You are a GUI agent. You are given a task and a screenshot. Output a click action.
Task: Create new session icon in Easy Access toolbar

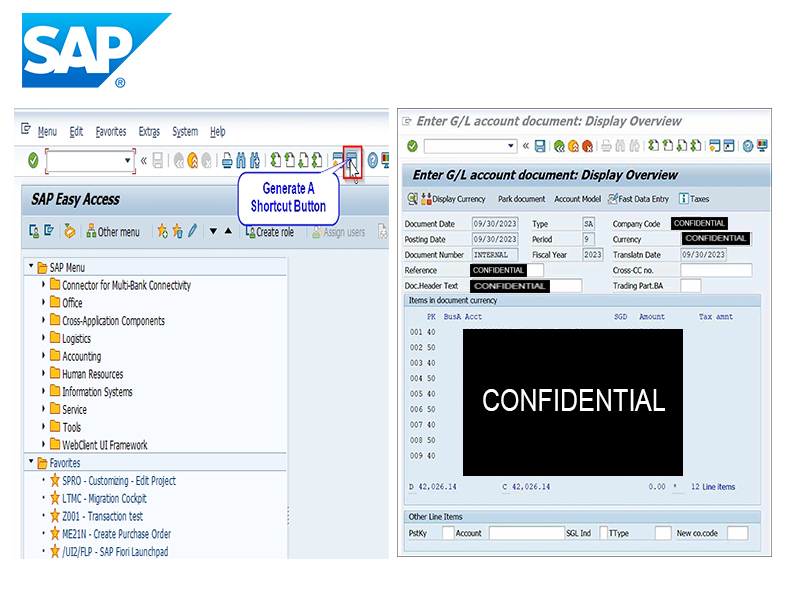[x=337, y=161]
